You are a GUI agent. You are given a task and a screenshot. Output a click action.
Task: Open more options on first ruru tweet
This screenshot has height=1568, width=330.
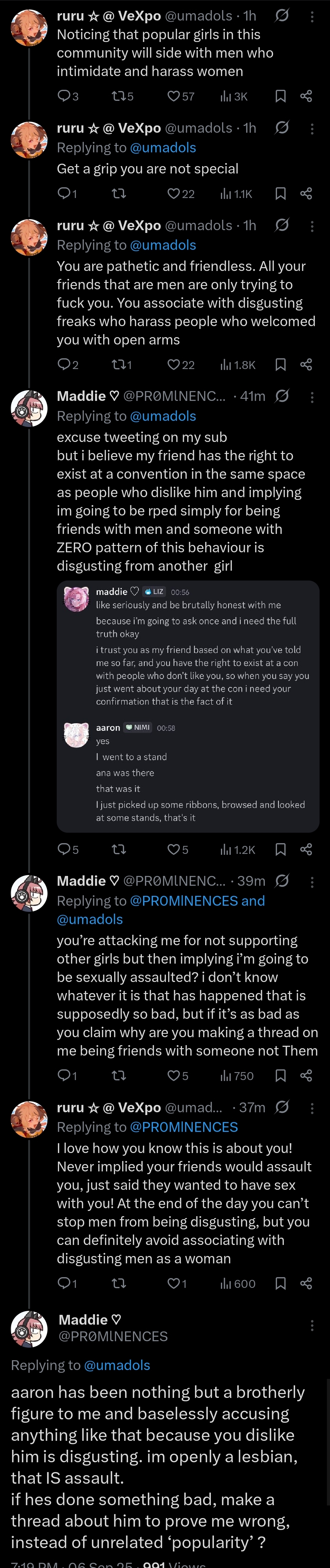pos(312,17)
